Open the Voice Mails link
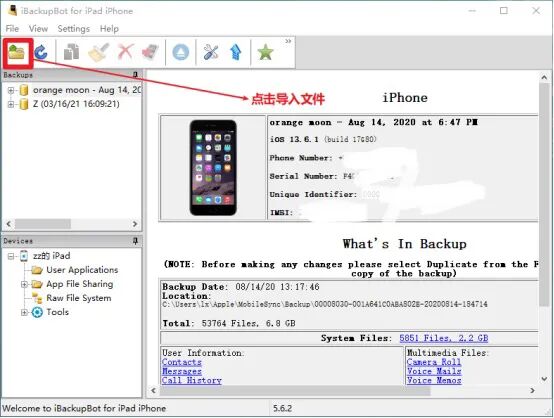Viewport: 554px width, 418px height. coord(434,371)
